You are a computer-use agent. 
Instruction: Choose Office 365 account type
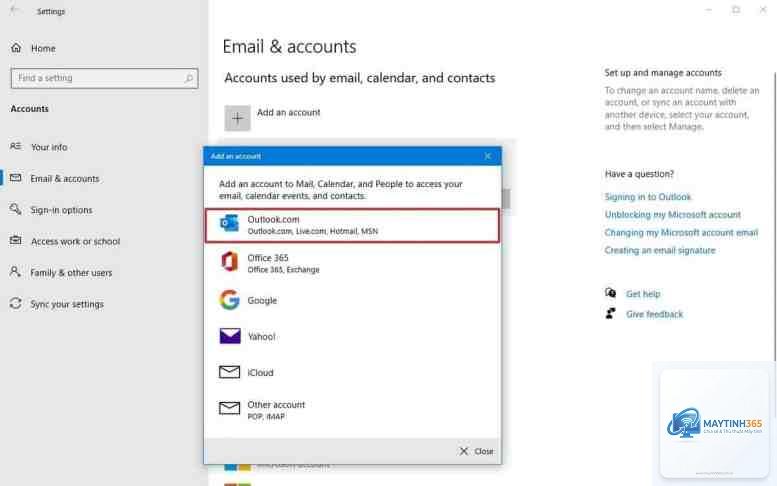(352, 263)
